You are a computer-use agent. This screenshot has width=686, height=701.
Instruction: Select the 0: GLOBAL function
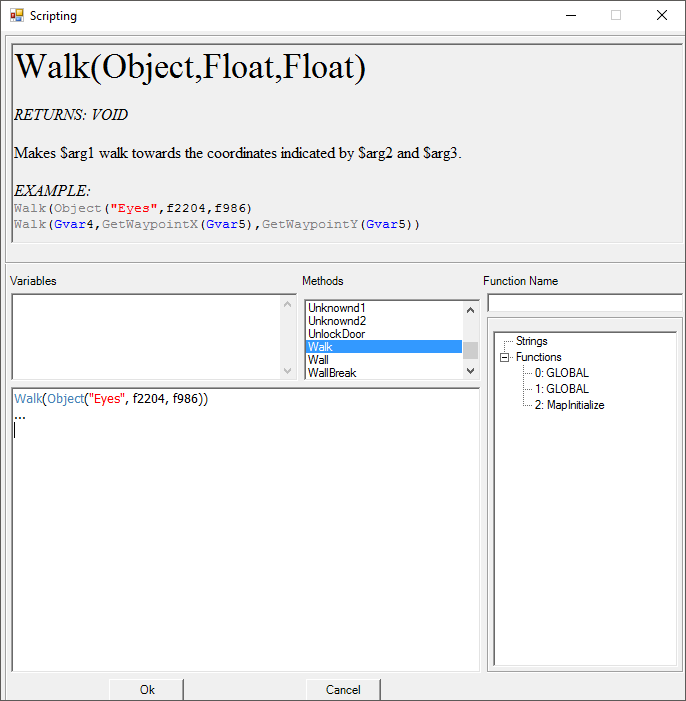[x=561, y=373]
